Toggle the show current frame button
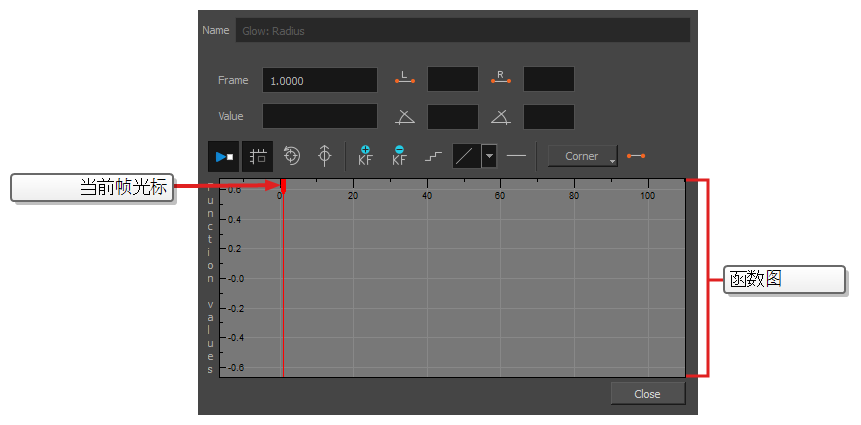 click(223, 156)
